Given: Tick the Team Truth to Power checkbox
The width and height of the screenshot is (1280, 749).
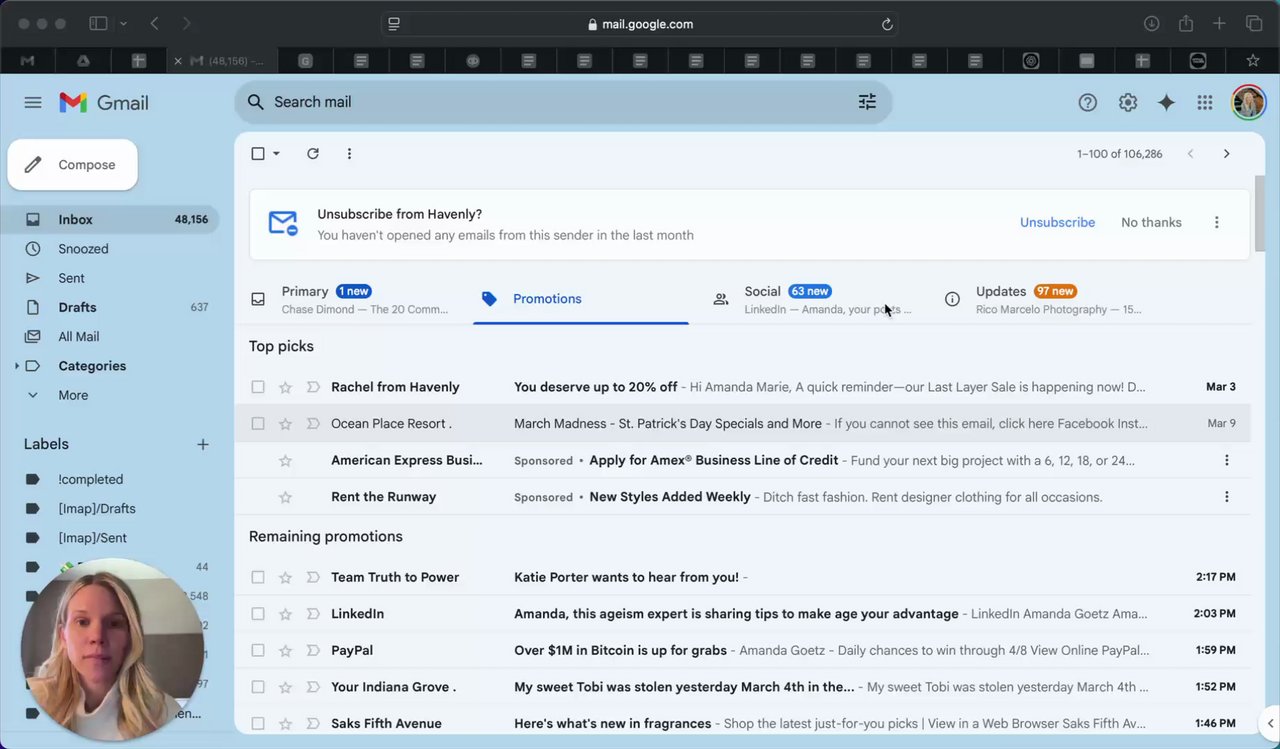Looking at the screenshot, I should click(258, 577).
